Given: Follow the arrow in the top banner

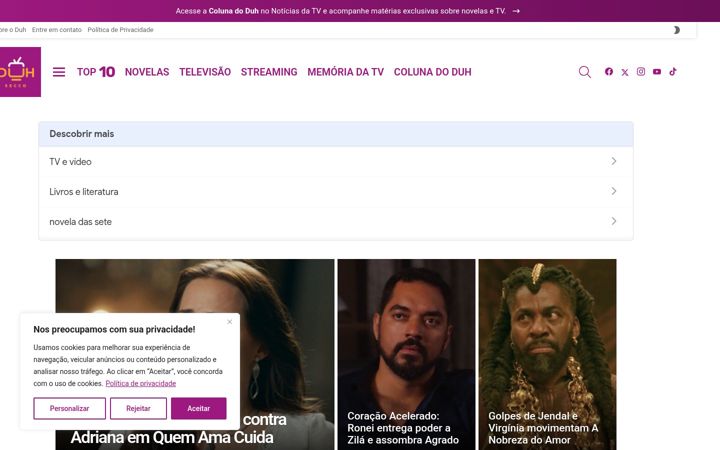Looking at the screenshot, I should coord(516,11).
